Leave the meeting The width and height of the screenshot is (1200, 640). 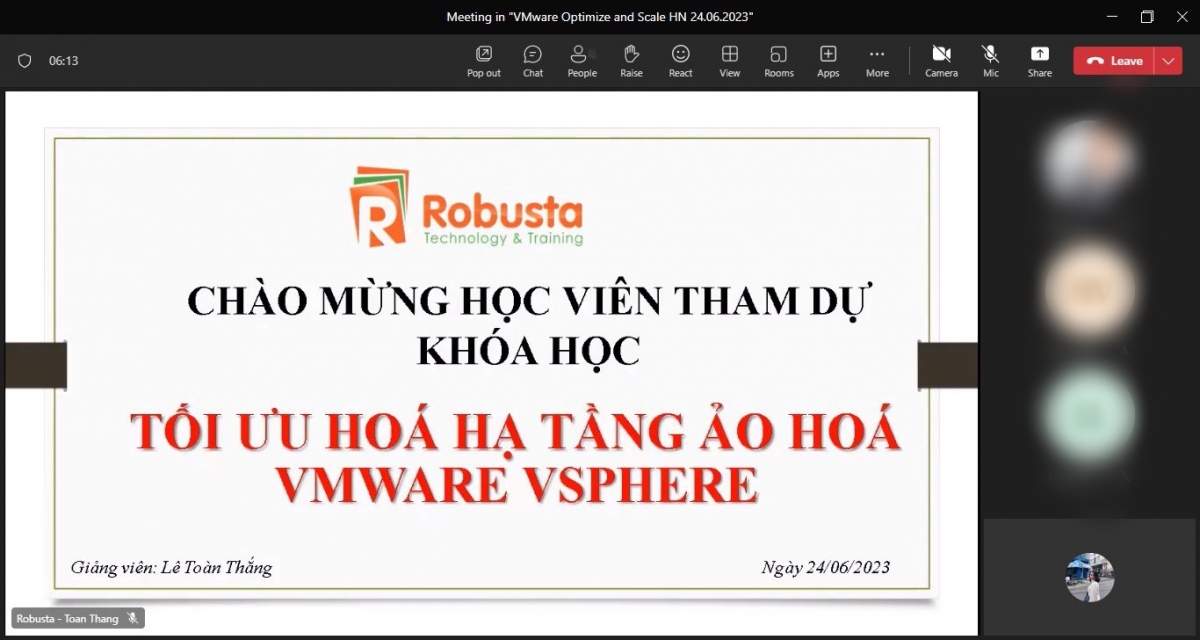pos(1114,61)
